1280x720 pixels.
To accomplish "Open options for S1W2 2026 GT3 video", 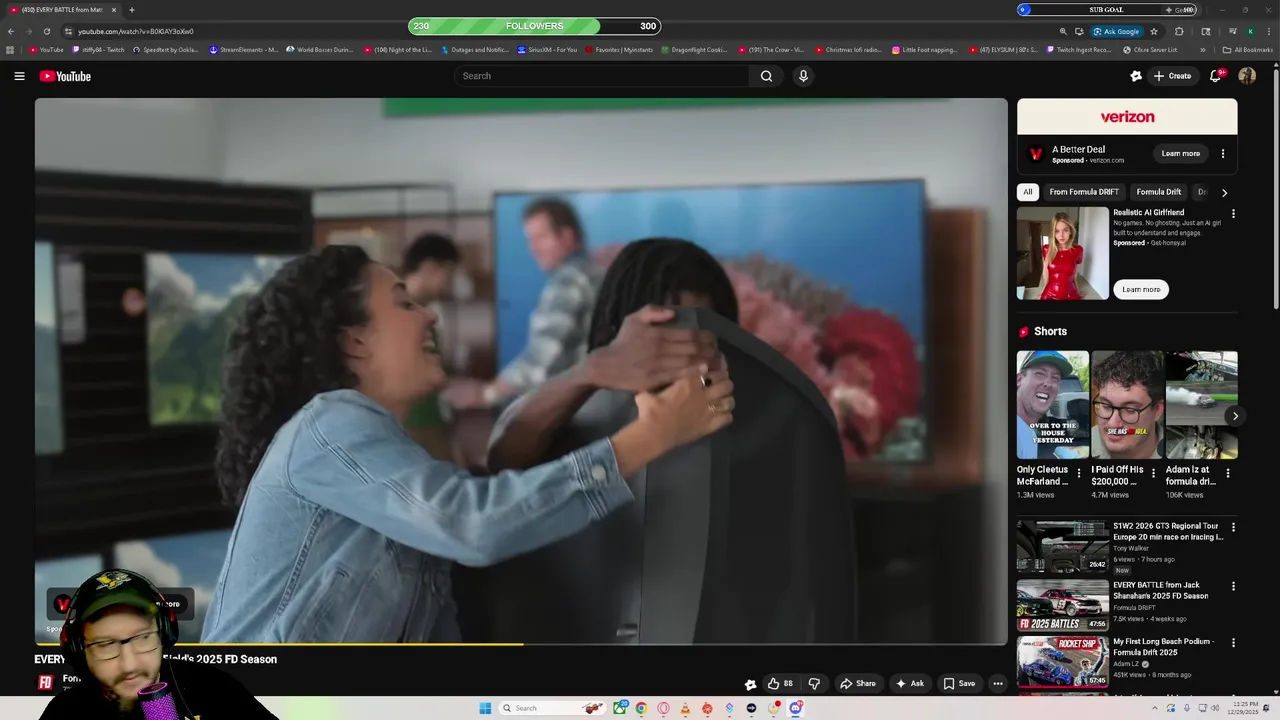I will coord(1233,527).
